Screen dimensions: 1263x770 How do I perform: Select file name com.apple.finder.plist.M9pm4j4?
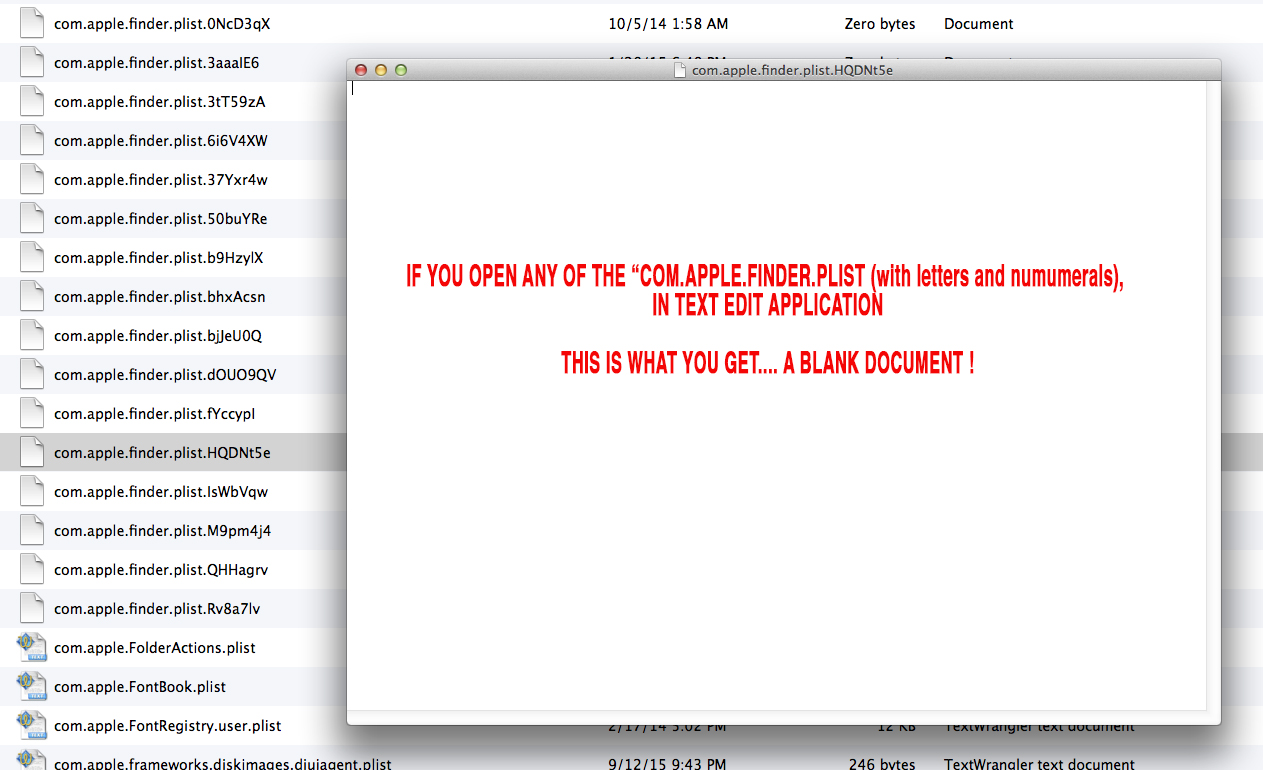[x=162, y=531]
